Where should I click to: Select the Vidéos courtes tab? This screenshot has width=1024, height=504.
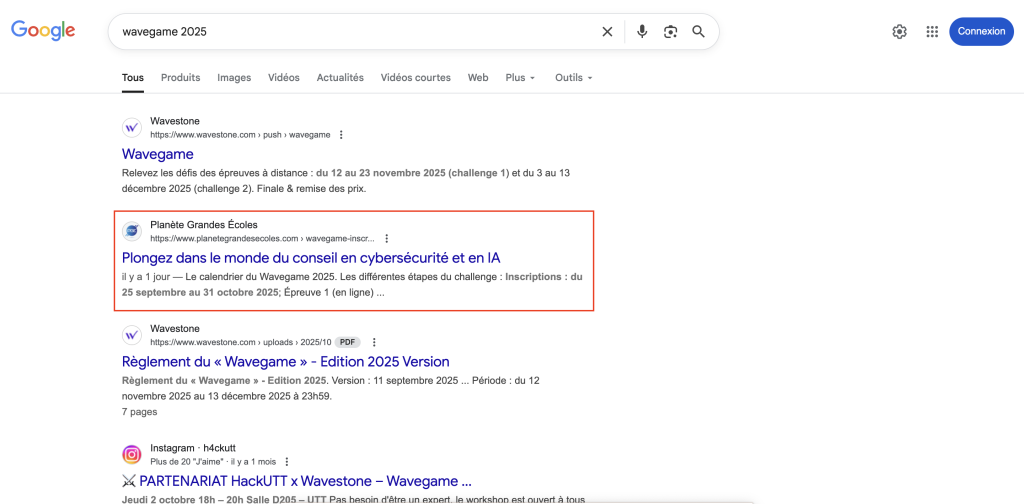[x=415, y=78]
